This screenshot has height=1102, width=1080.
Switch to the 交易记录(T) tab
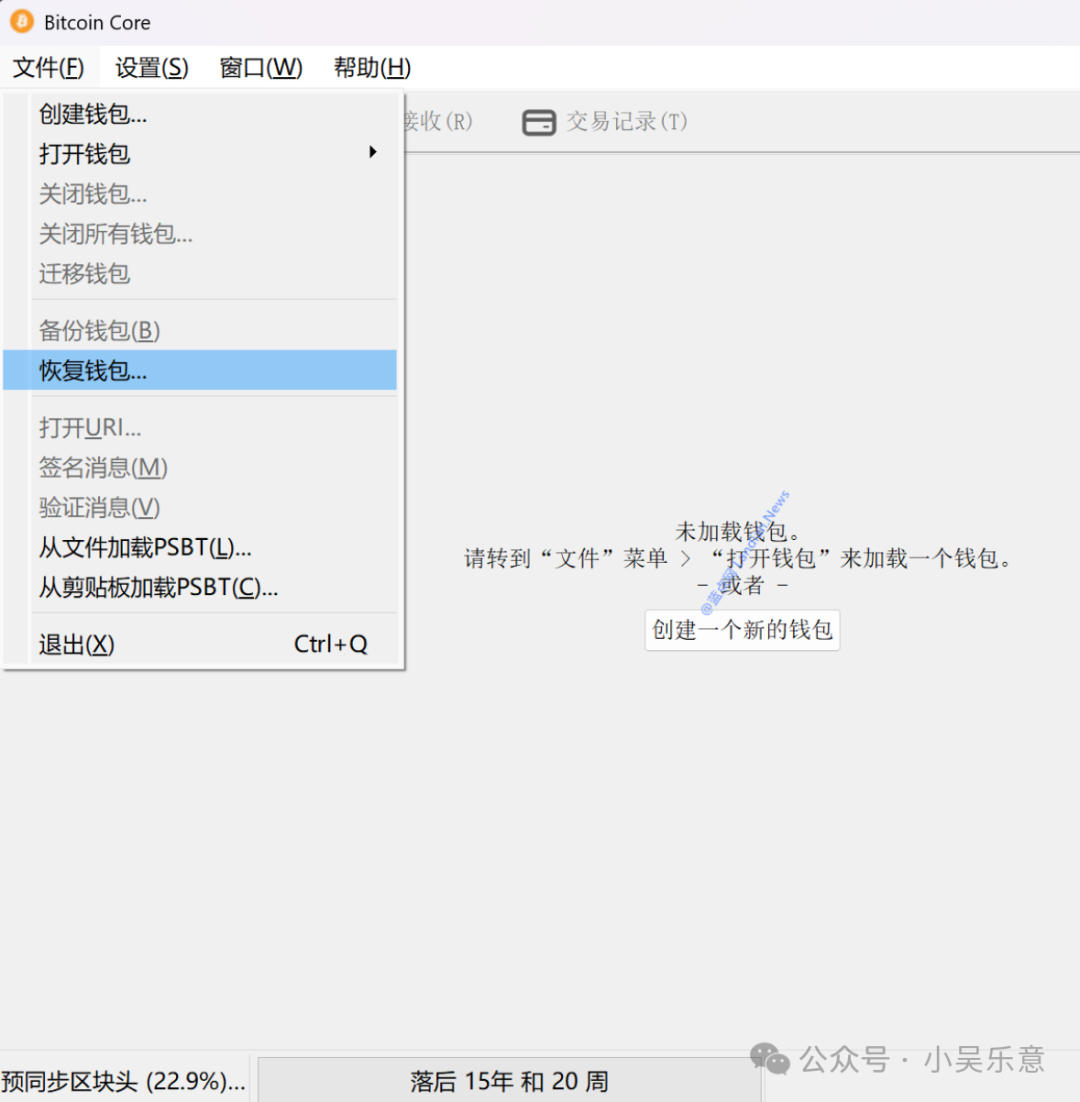coord(605,122)
